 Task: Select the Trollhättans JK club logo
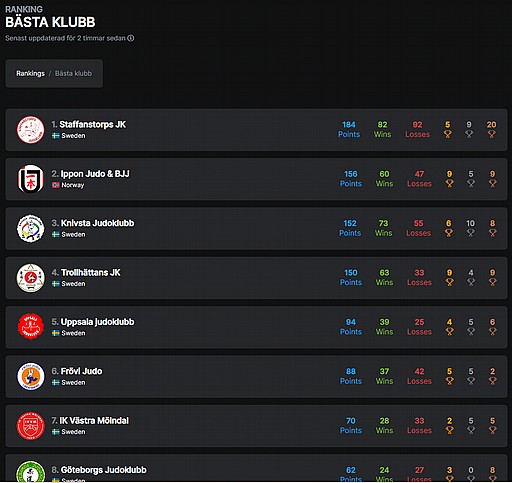click(x=31, y=278)
